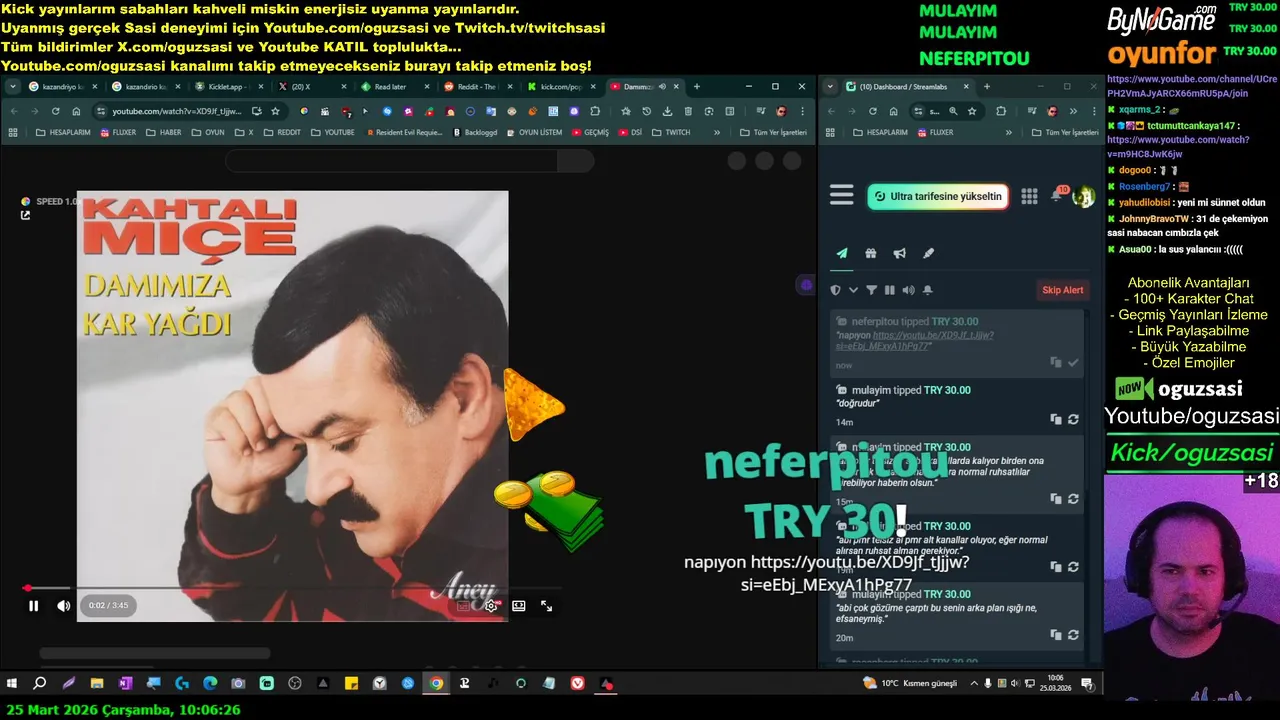Click the YouTube URL address bar
This screenshot has width=1280, height=720.
click(x=176, y=111)
